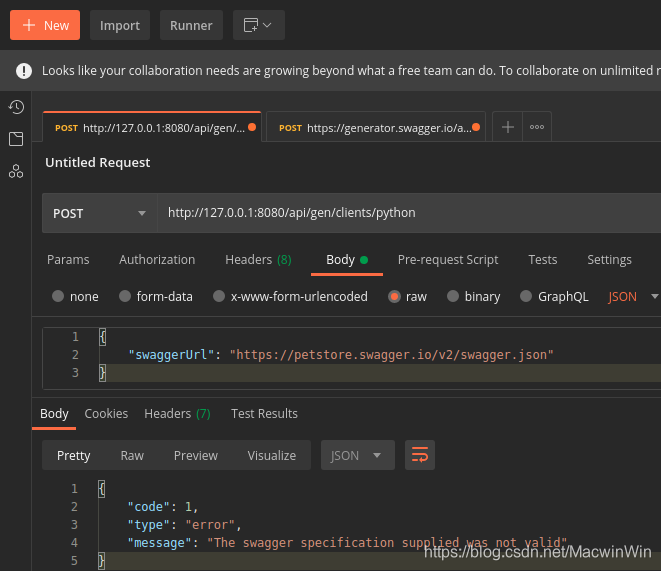Viewport: 661px width, 571px height.
Task: Select the POST generator.swagger.io request tab
Action: [376, 127]
